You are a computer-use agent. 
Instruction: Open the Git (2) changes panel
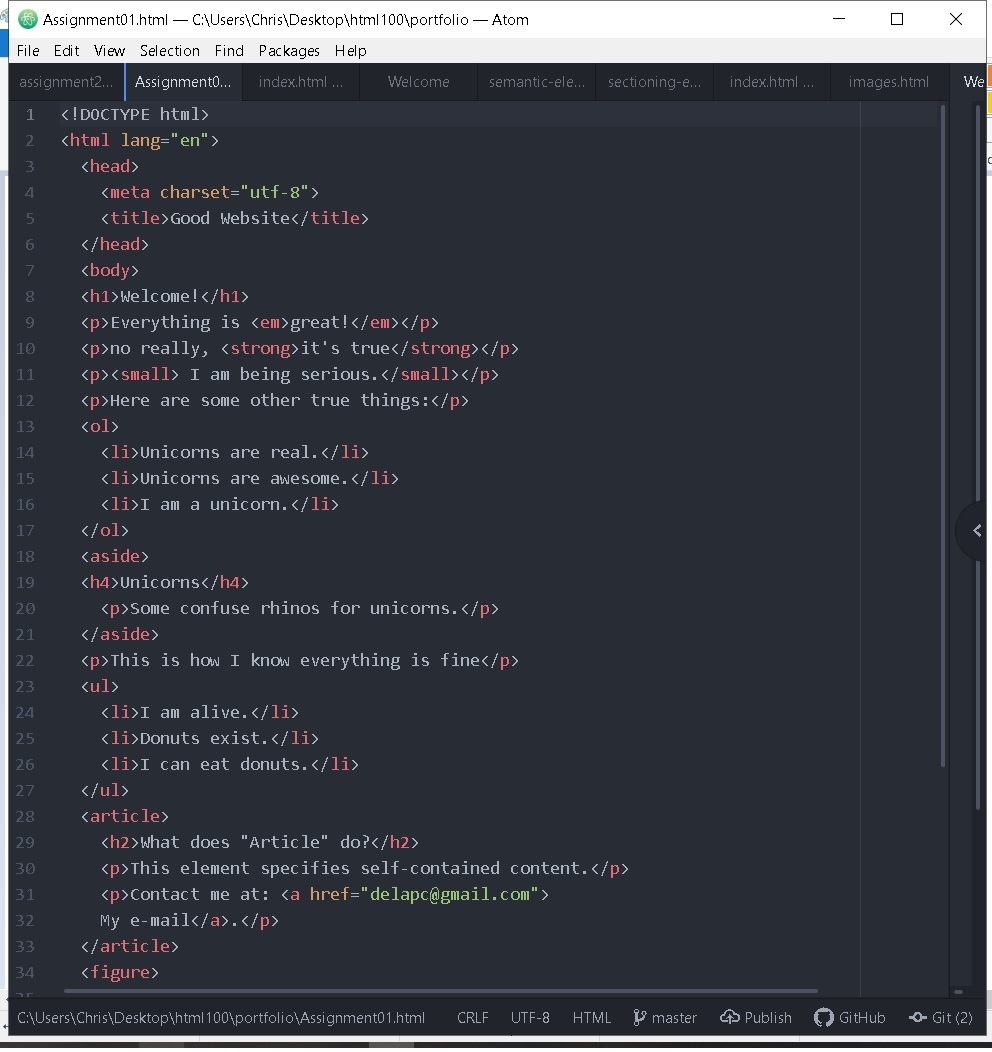[x=952, y=1018]
